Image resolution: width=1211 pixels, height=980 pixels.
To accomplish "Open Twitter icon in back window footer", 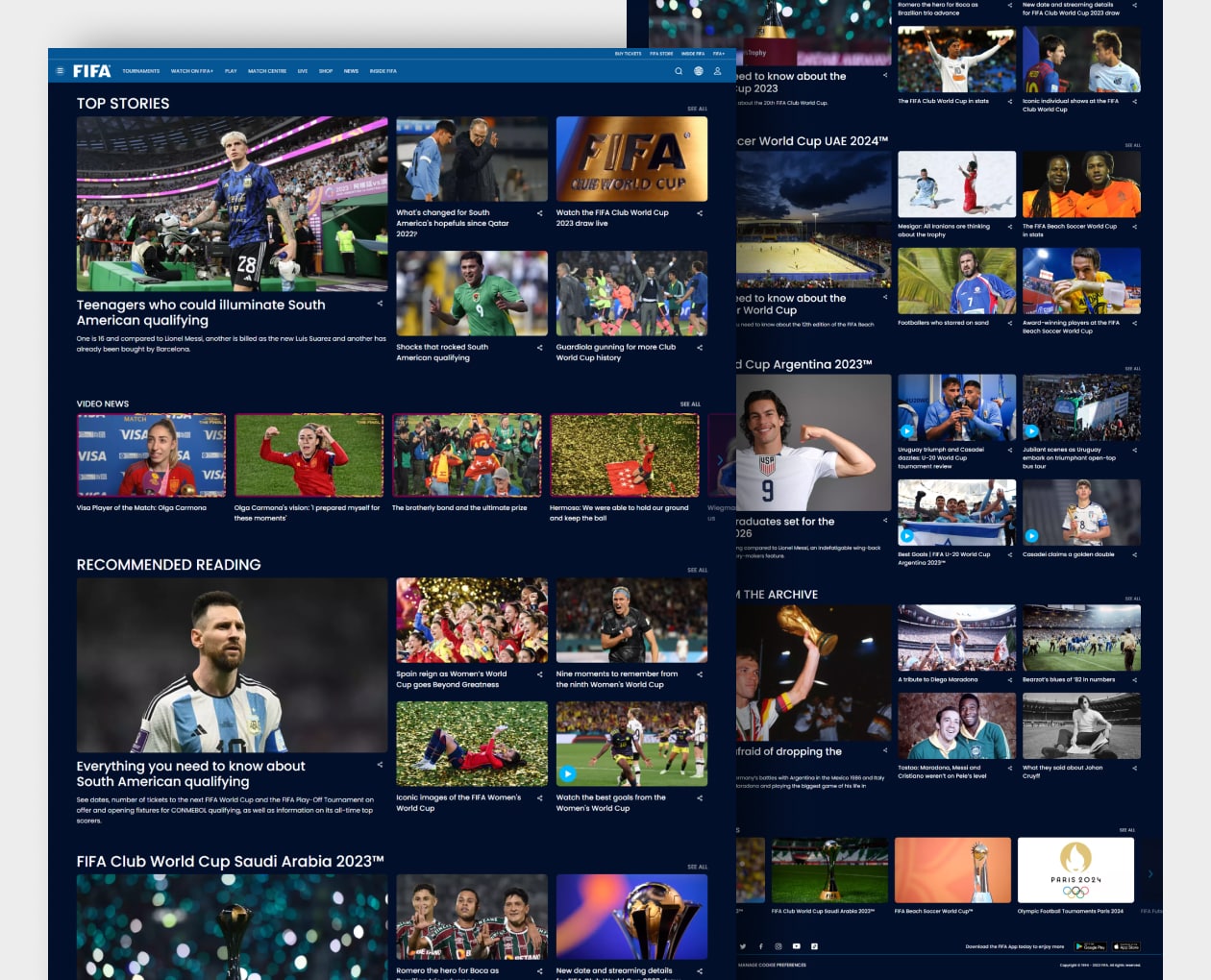I will pos(742,946).
